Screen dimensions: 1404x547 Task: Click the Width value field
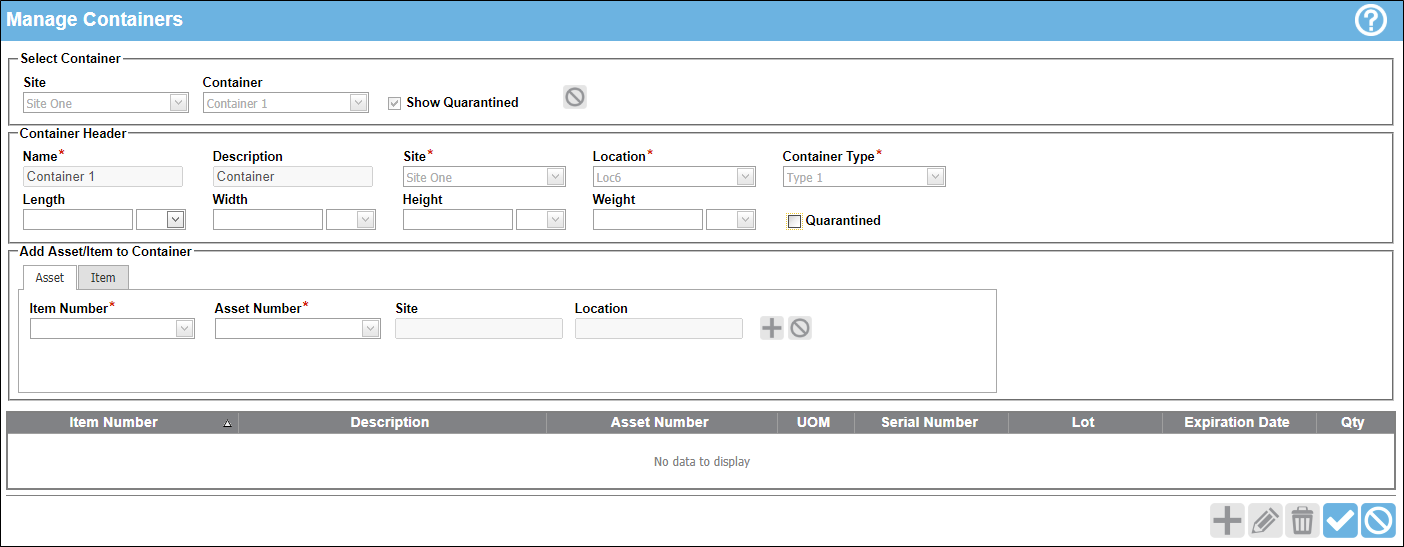[x=268, y=220]
